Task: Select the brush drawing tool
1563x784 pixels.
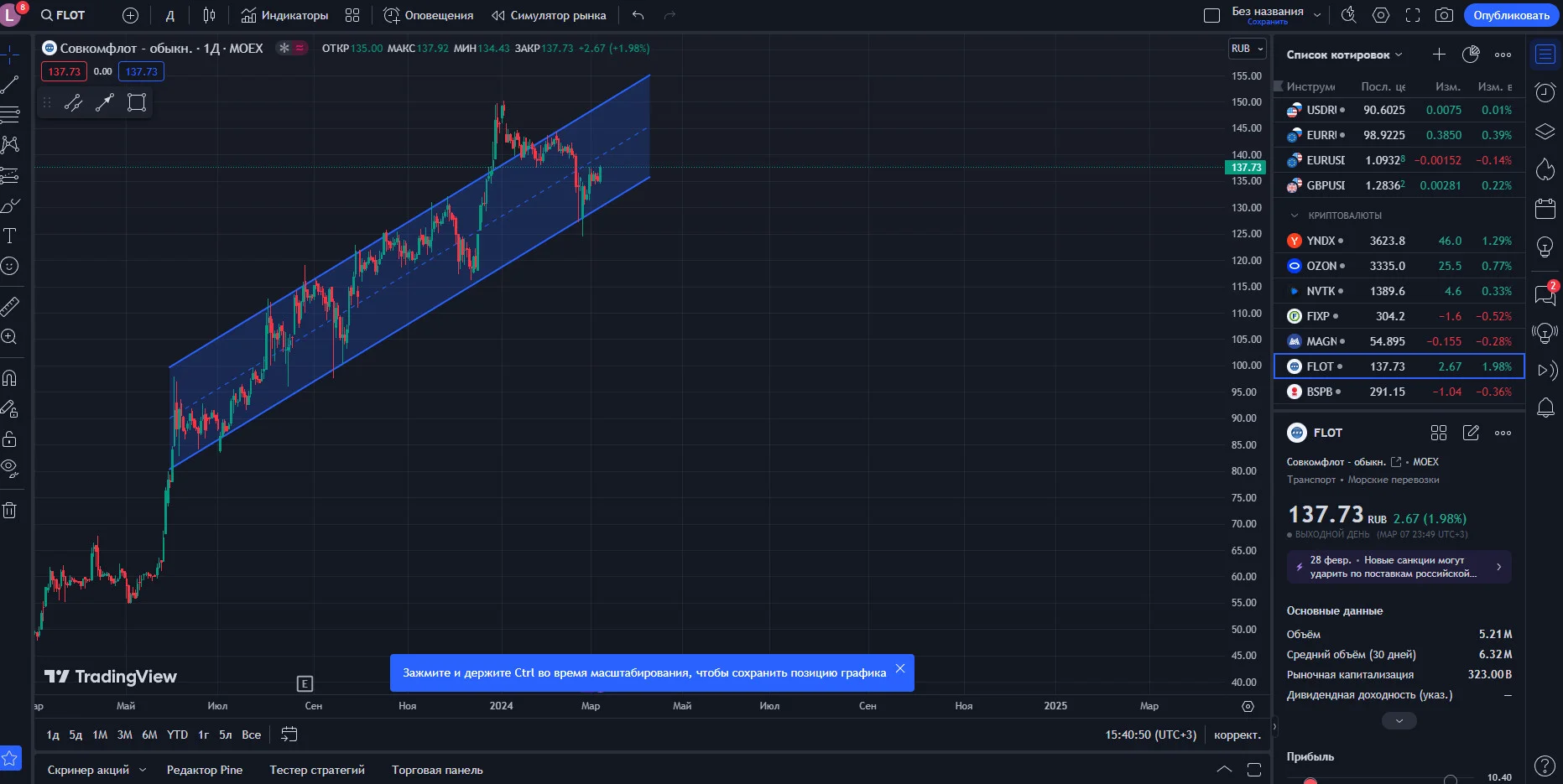Action: tap(10, 205)
